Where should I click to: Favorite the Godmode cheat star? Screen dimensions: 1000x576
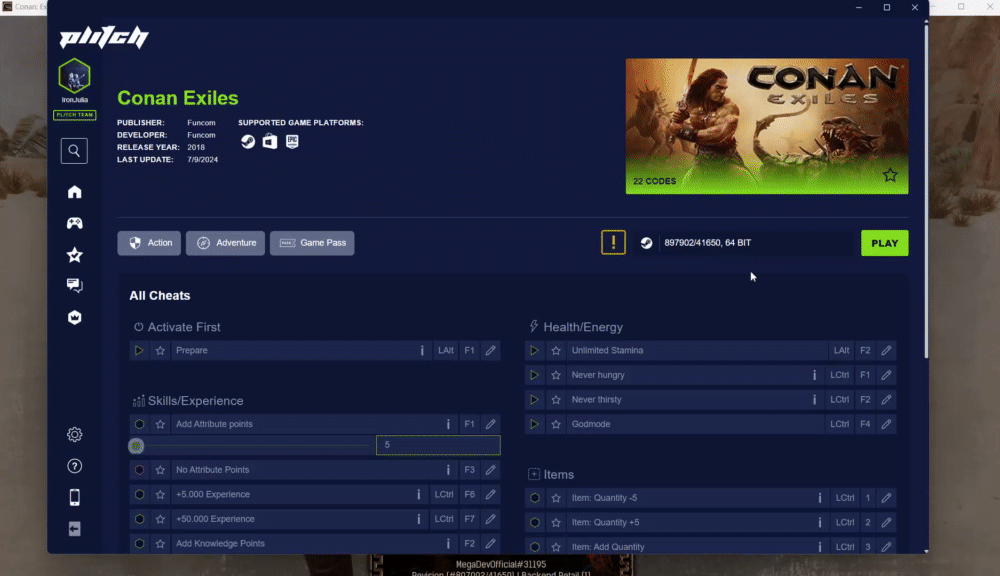(556, 424)
